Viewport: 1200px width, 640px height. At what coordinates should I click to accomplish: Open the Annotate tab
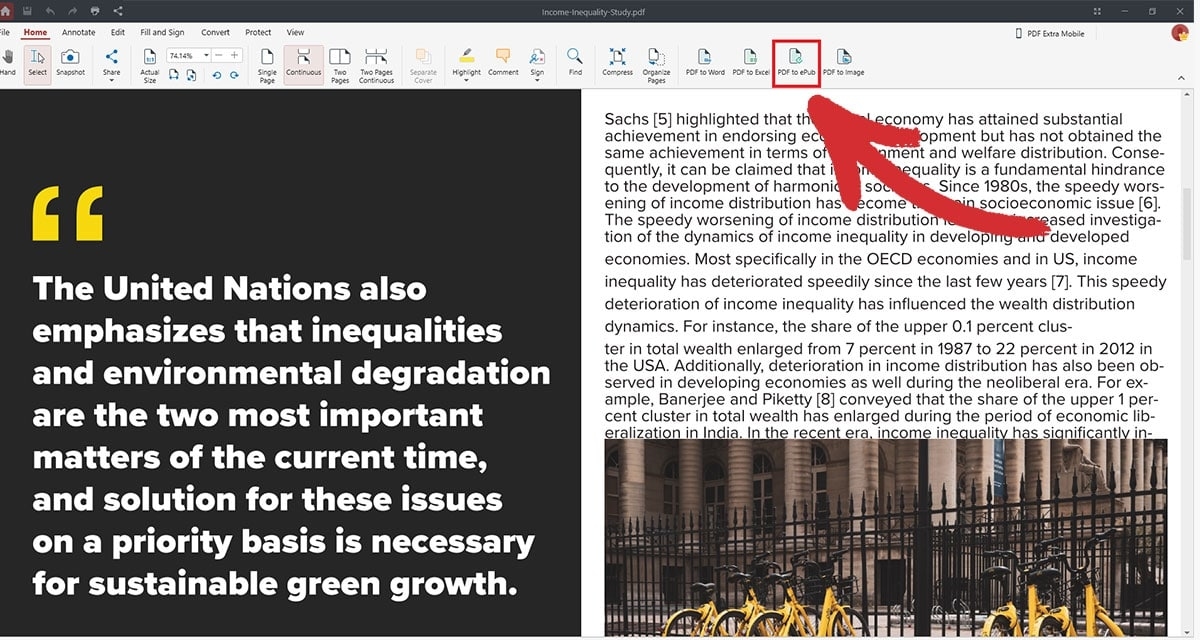[x=79, y=32]
